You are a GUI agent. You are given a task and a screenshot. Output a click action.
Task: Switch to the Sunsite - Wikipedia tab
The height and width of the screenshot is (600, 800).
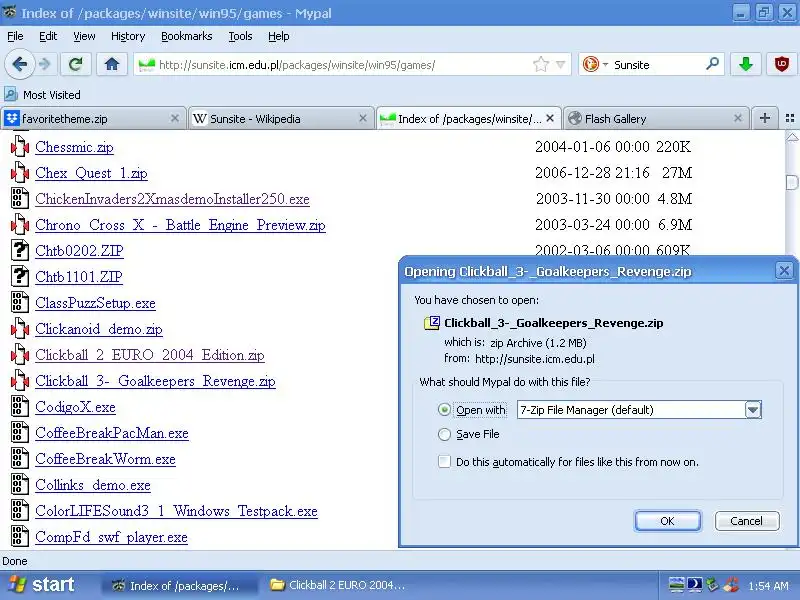[281, 118]
